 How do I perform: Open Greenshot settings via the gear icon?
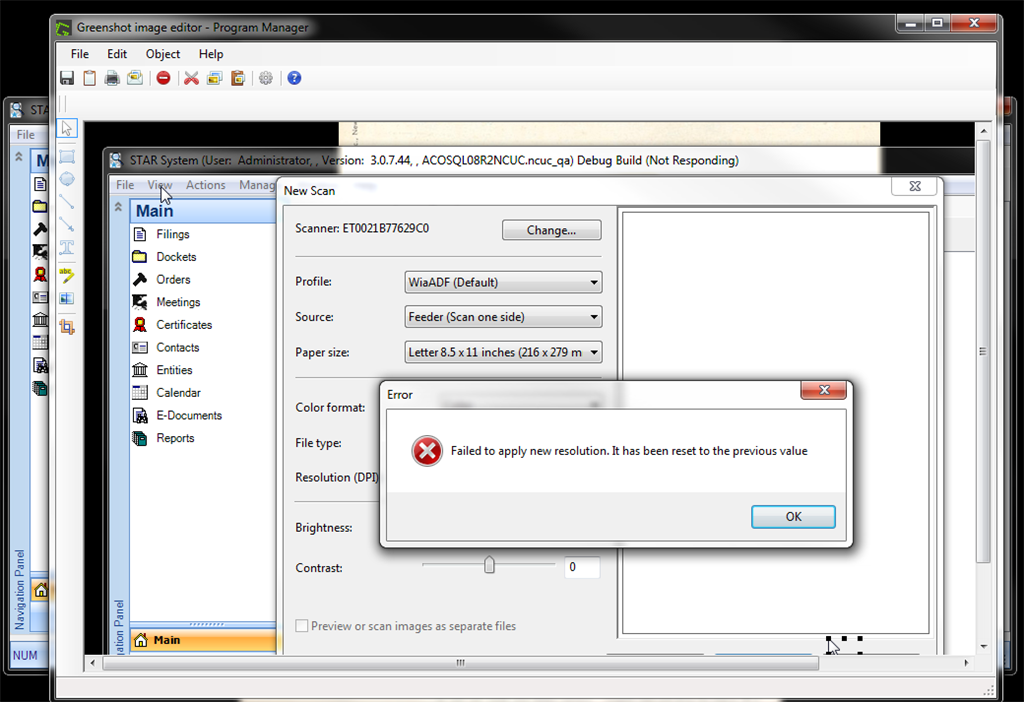coord(264,78)
